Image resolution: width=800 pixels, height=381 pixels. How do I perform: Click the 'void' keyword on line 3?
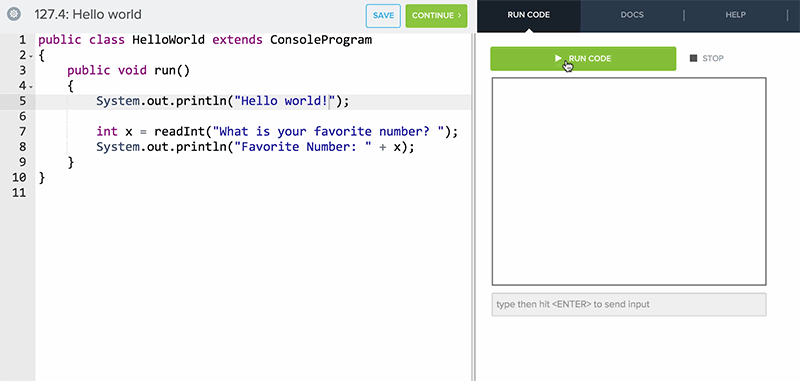click(x=132, y=70)
